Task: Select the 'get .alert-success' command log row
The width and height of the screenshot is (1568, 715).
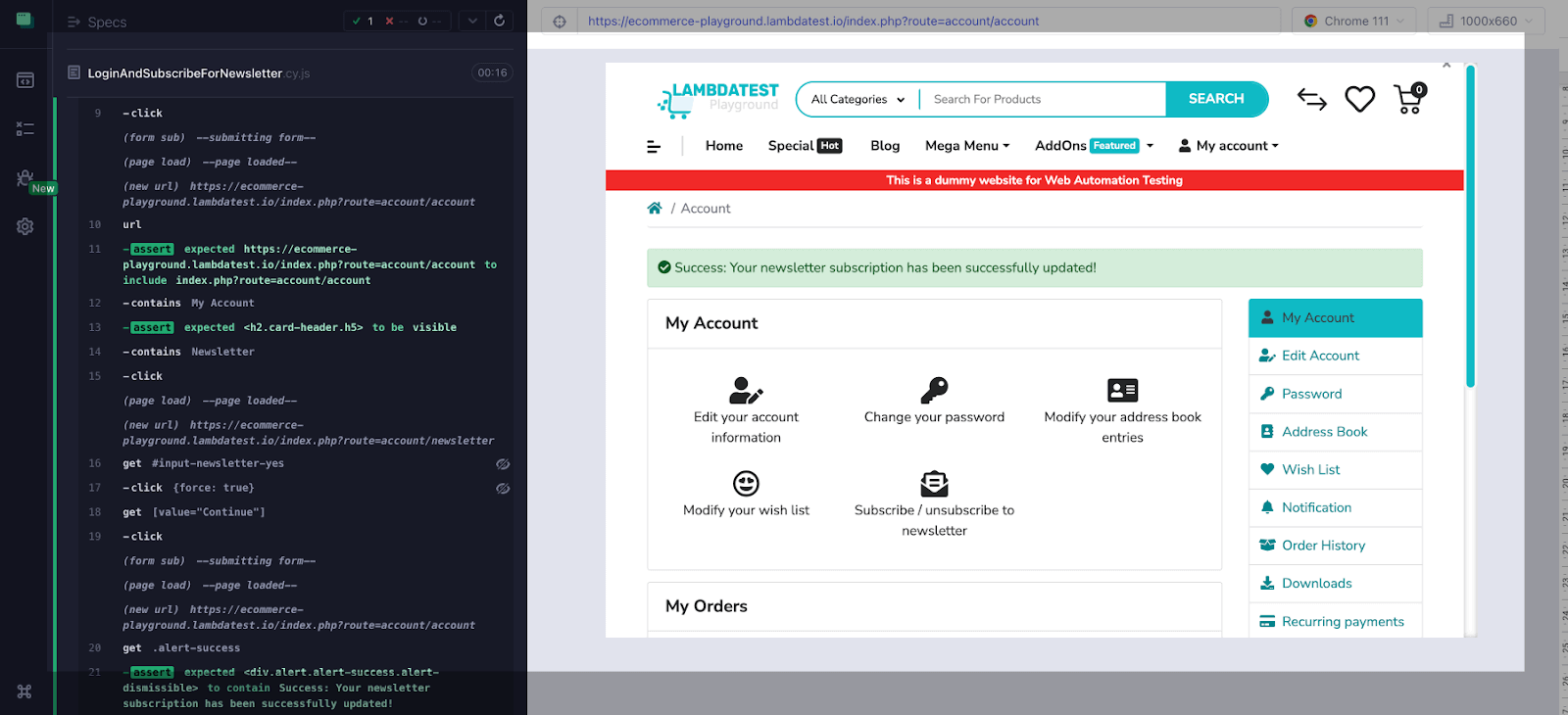Action: point(294,648)
